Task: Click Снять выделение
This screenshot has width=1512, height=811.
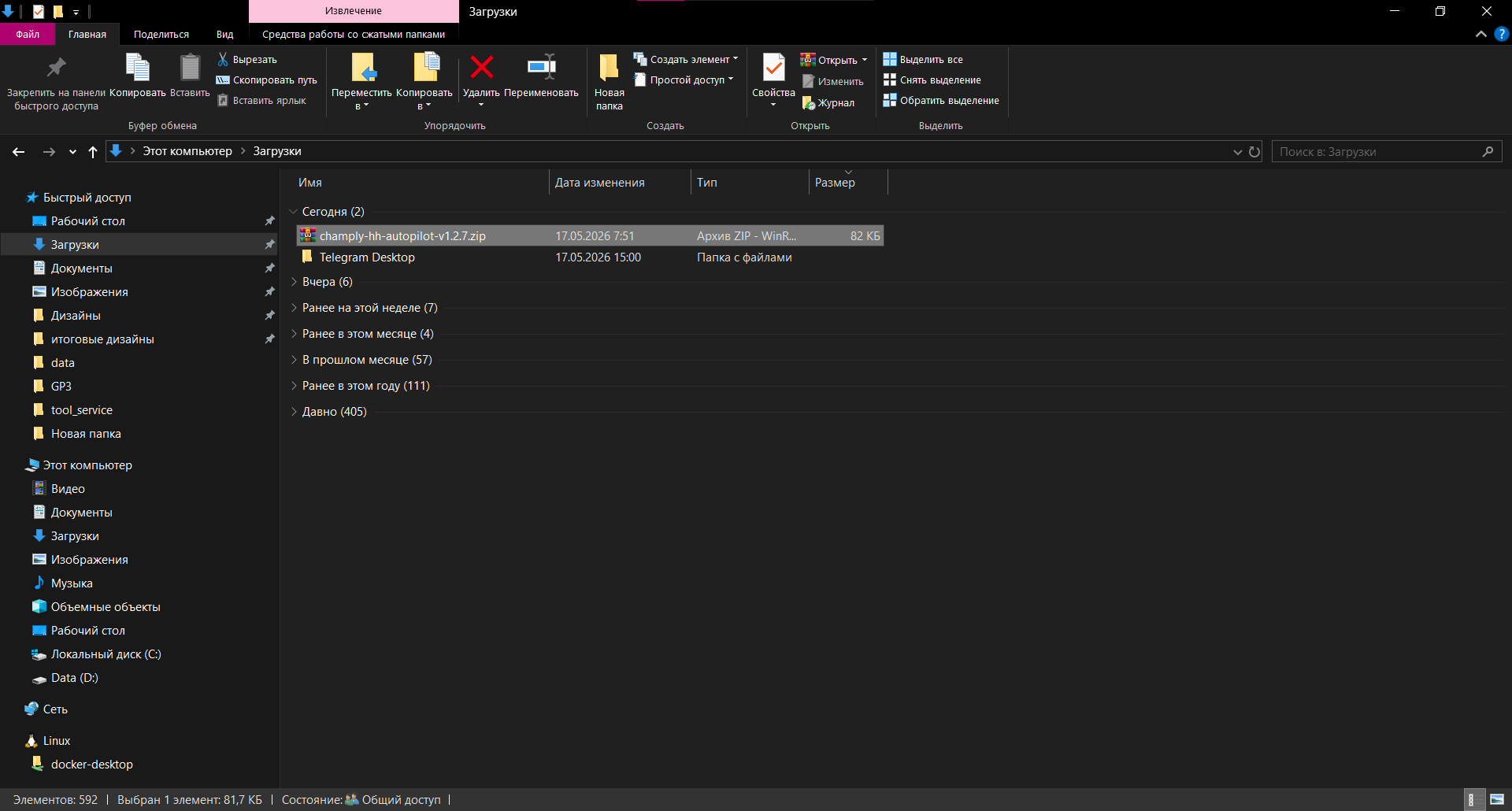Action: [x=932, y=80]
